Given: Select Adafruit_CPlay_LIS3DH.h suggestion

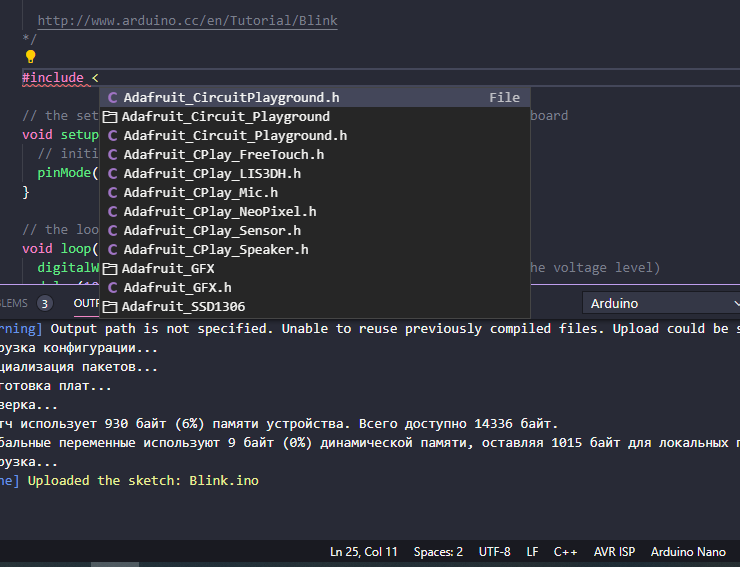Looking at the screenshot, I should pos(315,173).
